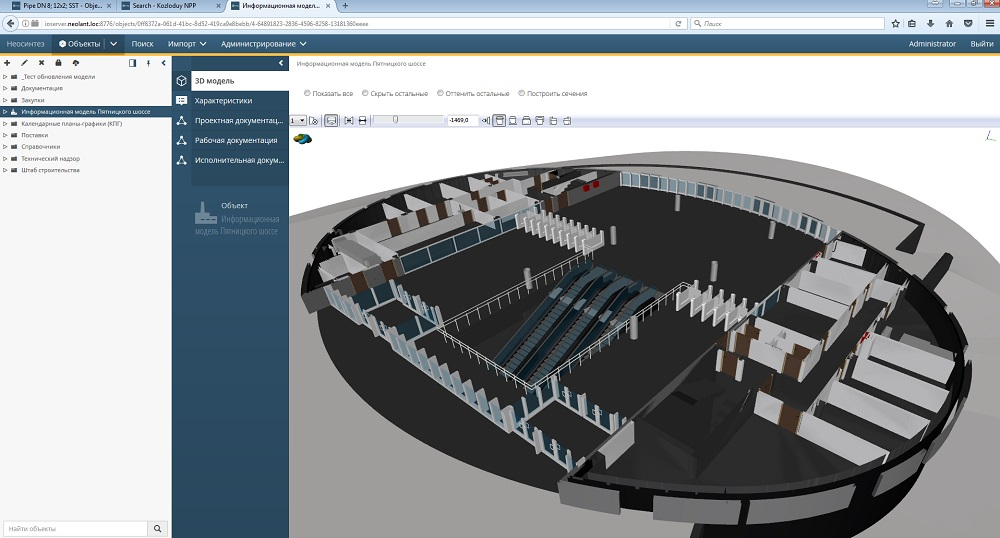This screenshot has height=538, width=1000.
Task: Click the section offset slider handle
Action: [395, 119]
